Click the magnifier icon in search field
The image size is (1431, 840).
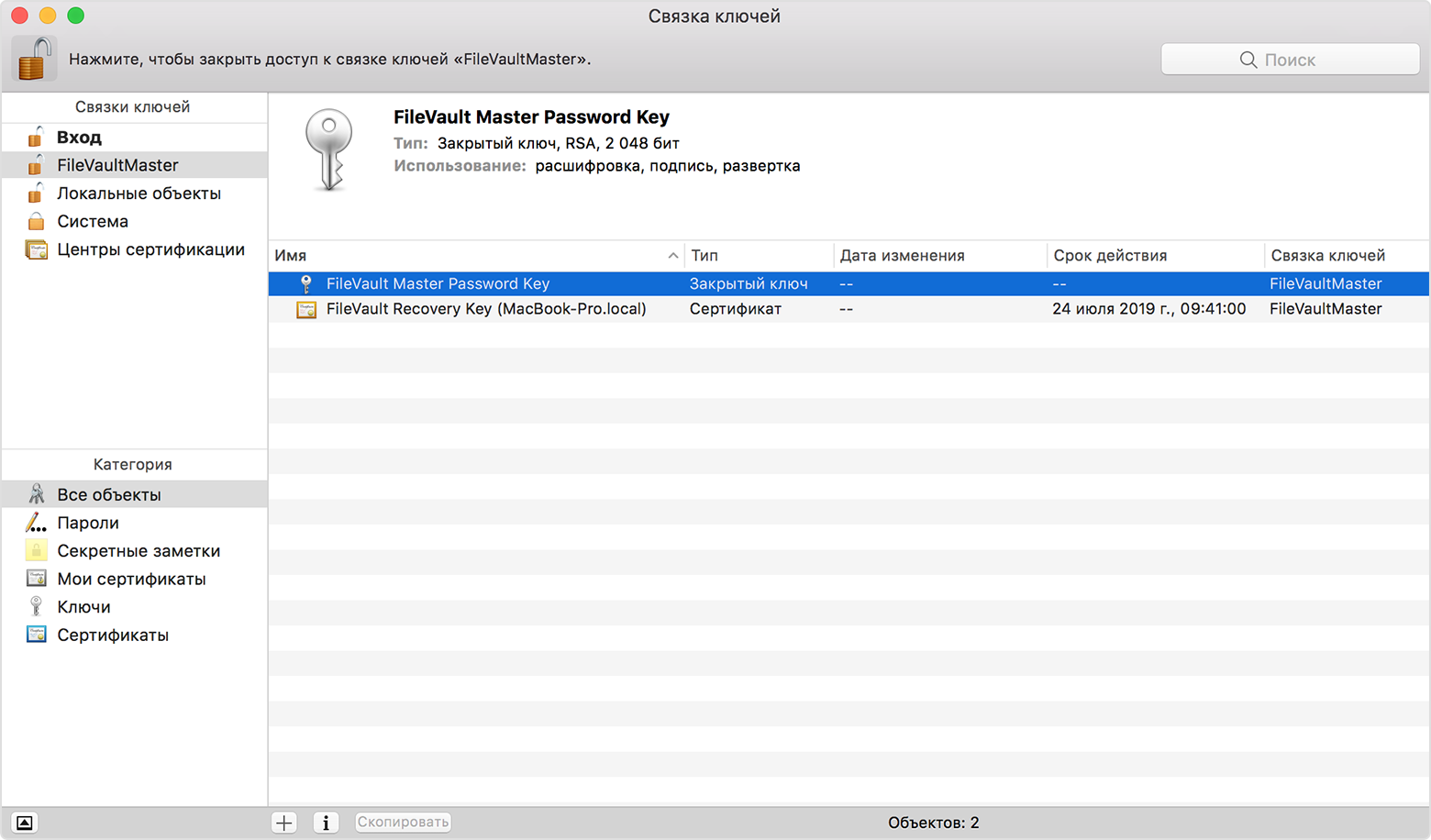coord(1248,60)
